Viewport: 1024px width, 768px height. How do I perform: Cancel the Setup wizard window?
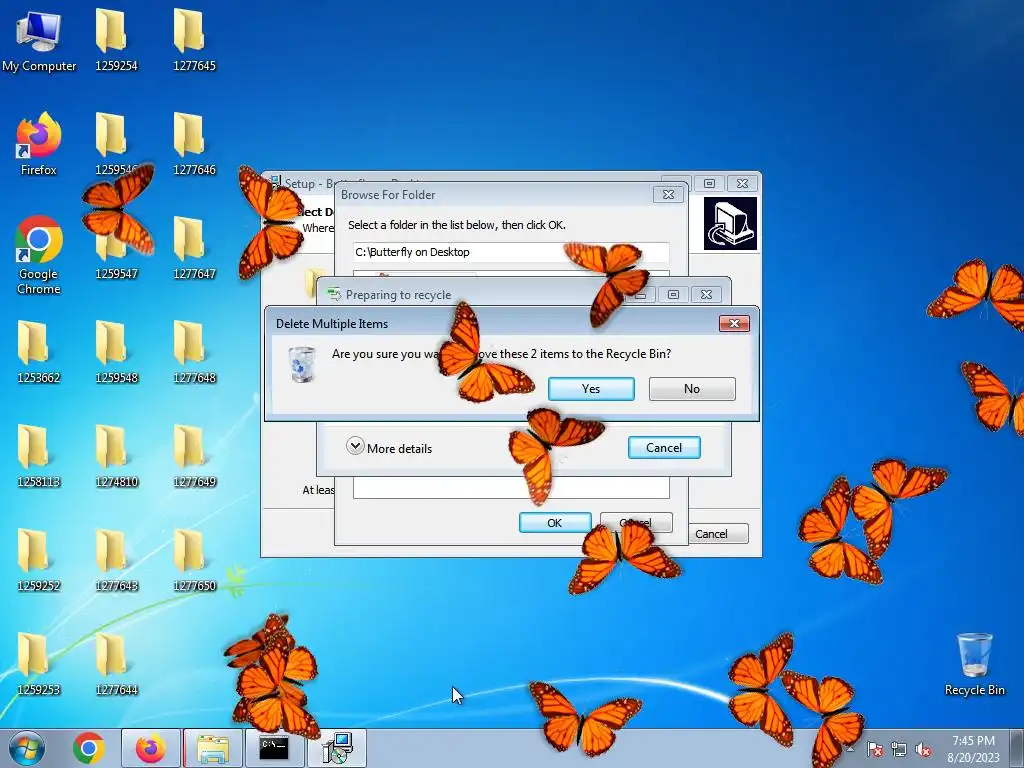718,534
